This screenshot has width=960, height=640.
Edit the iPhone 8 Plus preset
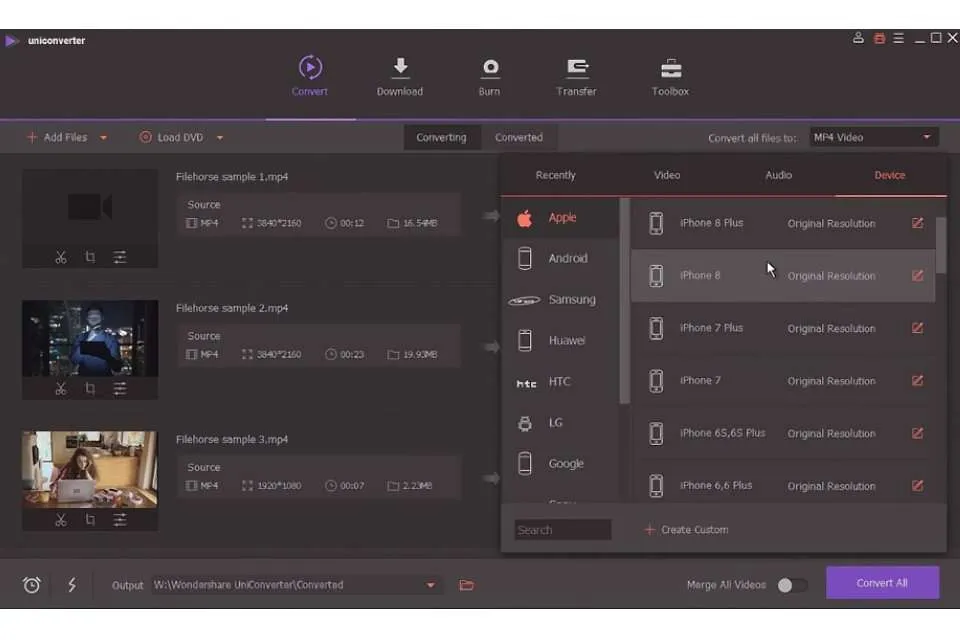coord(917,223)
